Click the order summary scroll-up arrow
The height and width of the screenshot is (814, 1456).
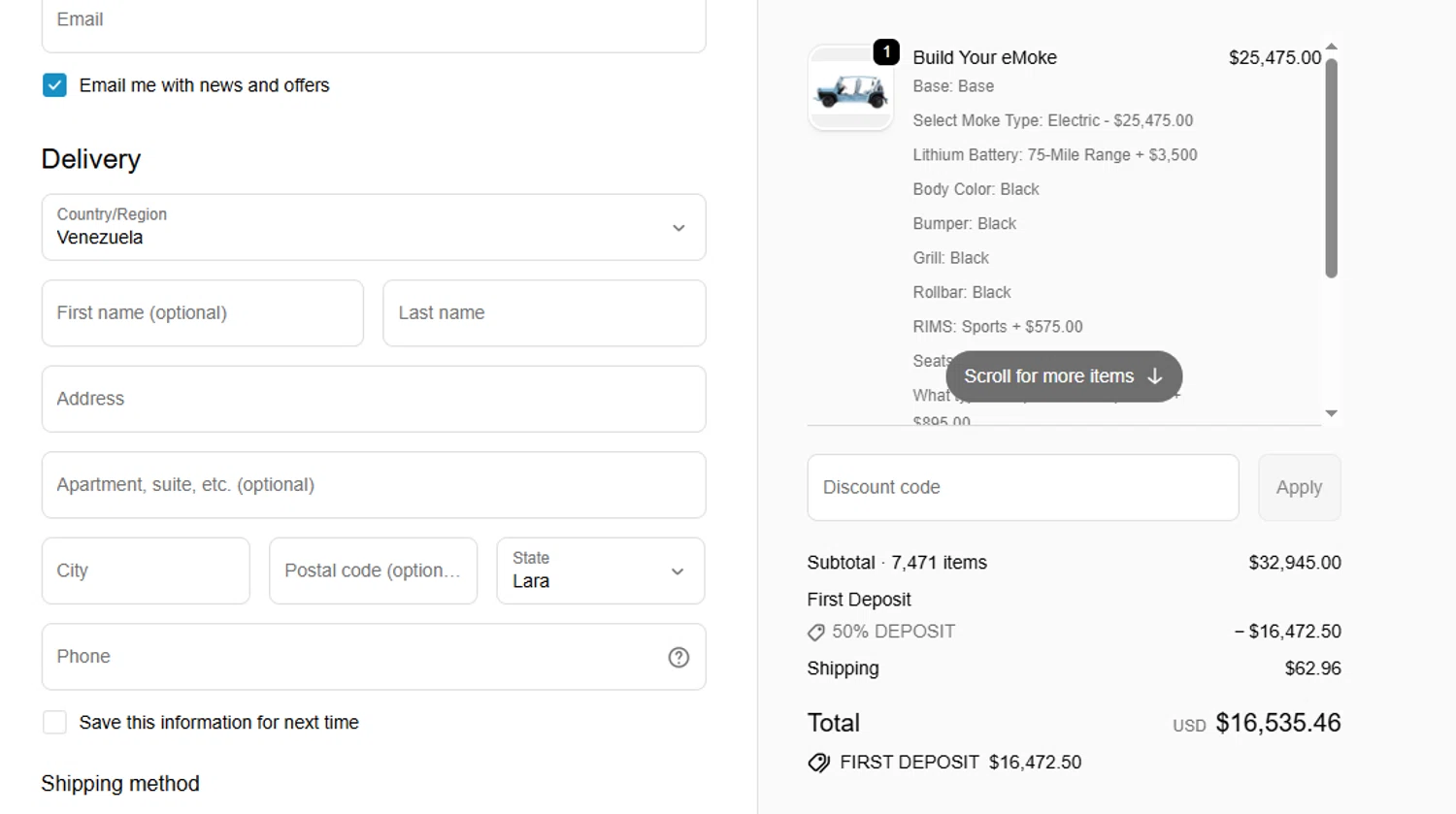[1332, 47]
